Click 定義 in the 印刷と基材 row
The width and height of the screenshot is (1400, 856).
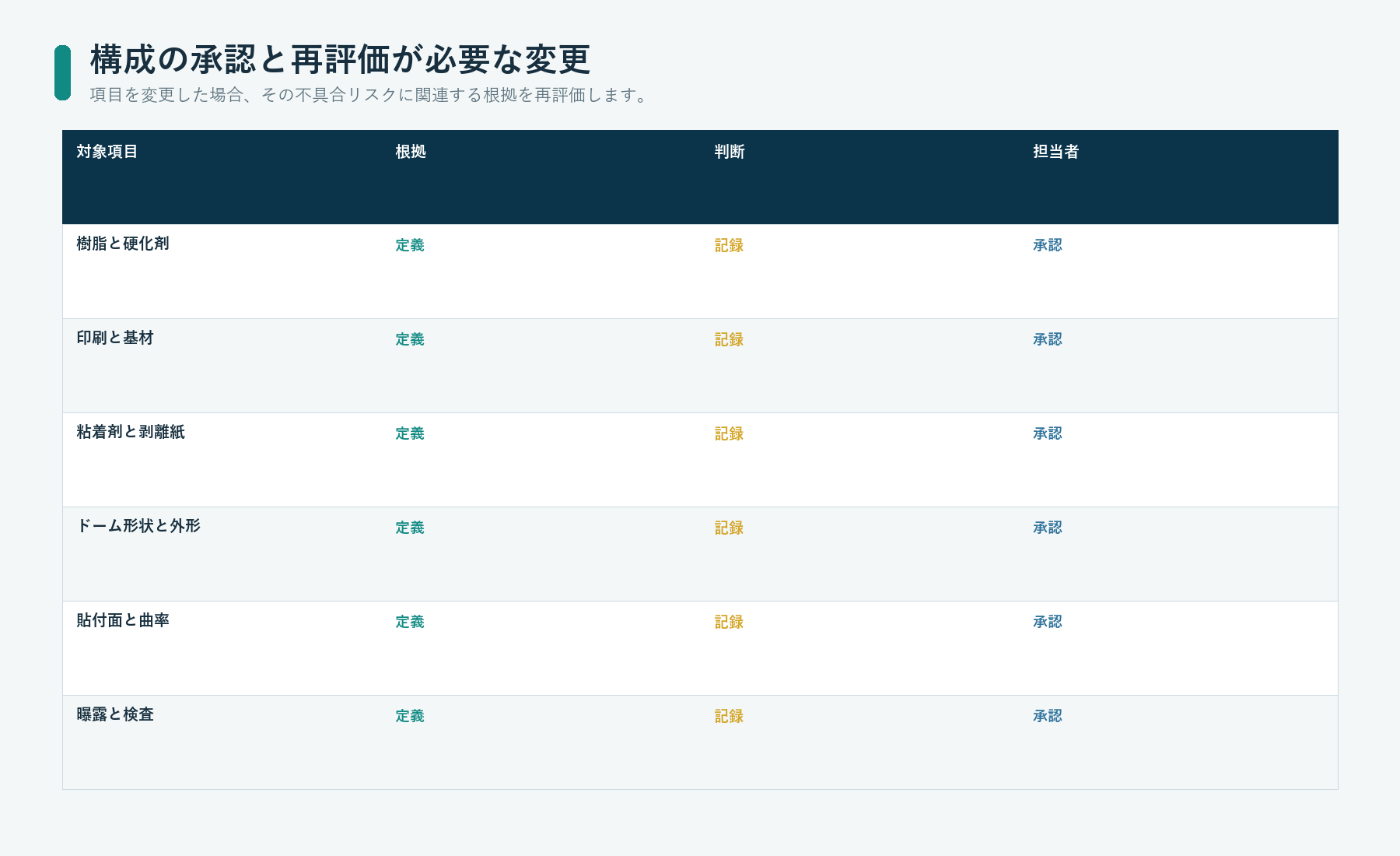click(410, 339)
